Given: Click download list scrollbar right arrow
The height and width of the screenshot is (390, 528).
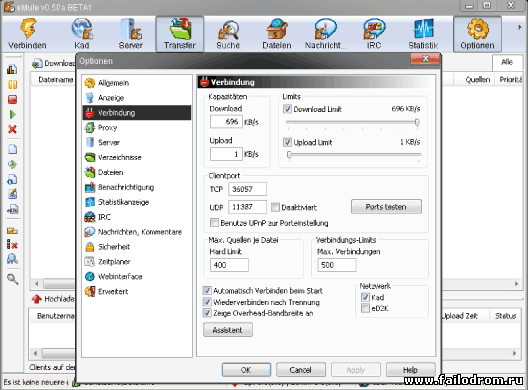Looking at the screenshot, I should point(517,284).
